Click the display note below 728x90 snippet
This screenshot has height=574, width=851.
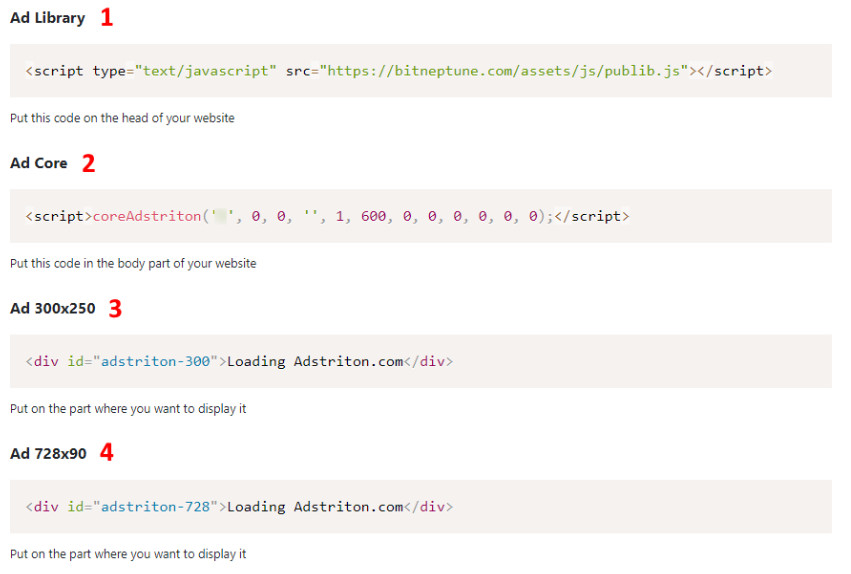tap(128, 554)
